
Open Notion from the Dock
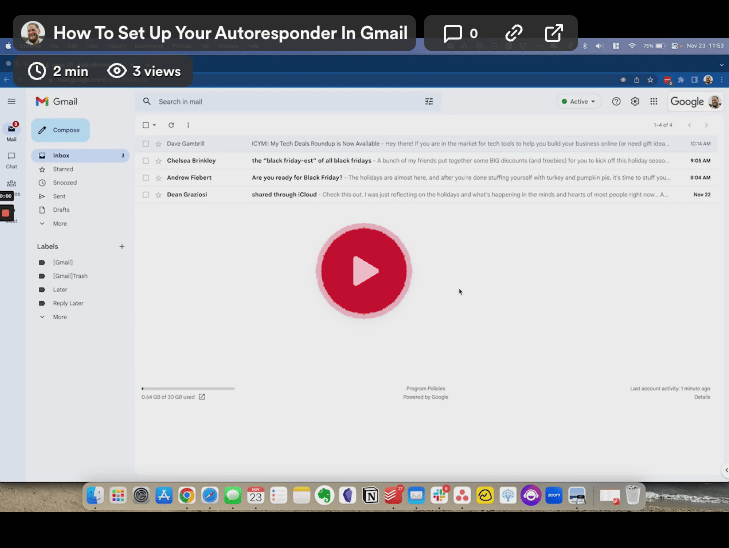pyautogui.click(x=370, y=495)
